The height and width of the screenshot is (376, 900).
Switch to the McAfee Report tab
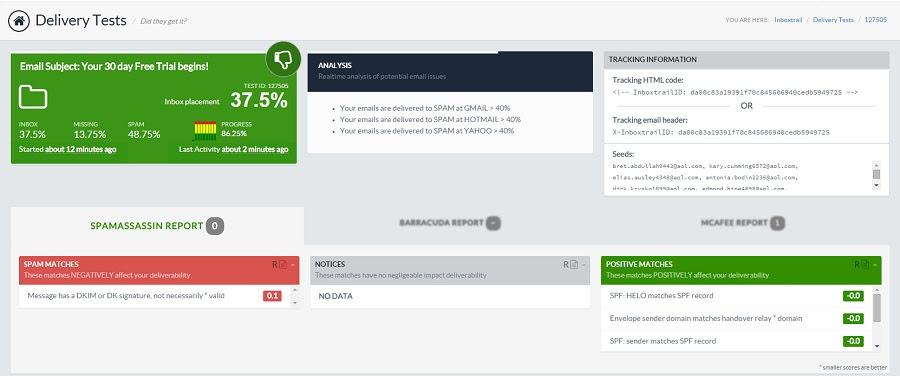[x=742, y=223]
